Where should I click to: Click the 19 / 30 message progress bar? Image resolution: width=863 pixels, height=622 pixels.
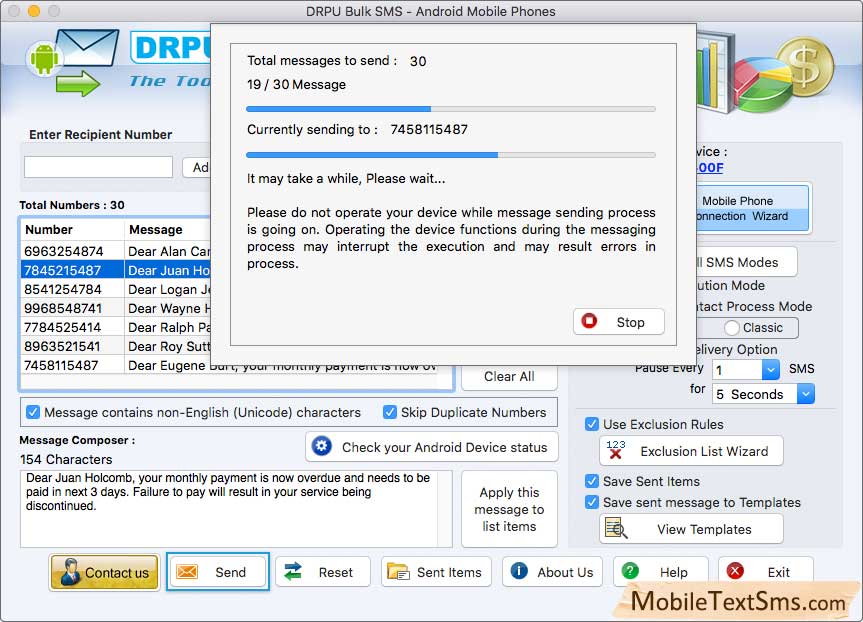point(451,109)
